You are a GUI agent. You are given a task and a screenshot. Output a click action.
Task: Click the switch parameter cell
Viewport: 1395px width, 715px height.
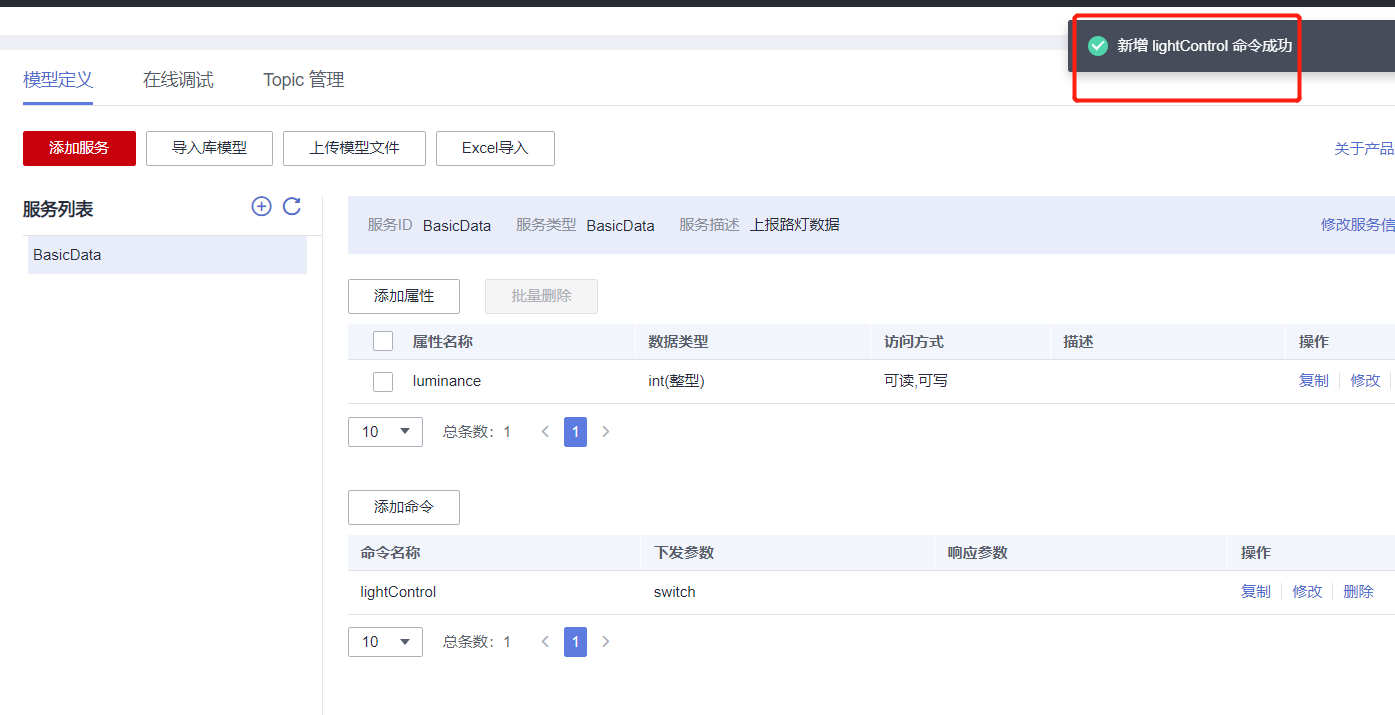(x=675, y=592)
